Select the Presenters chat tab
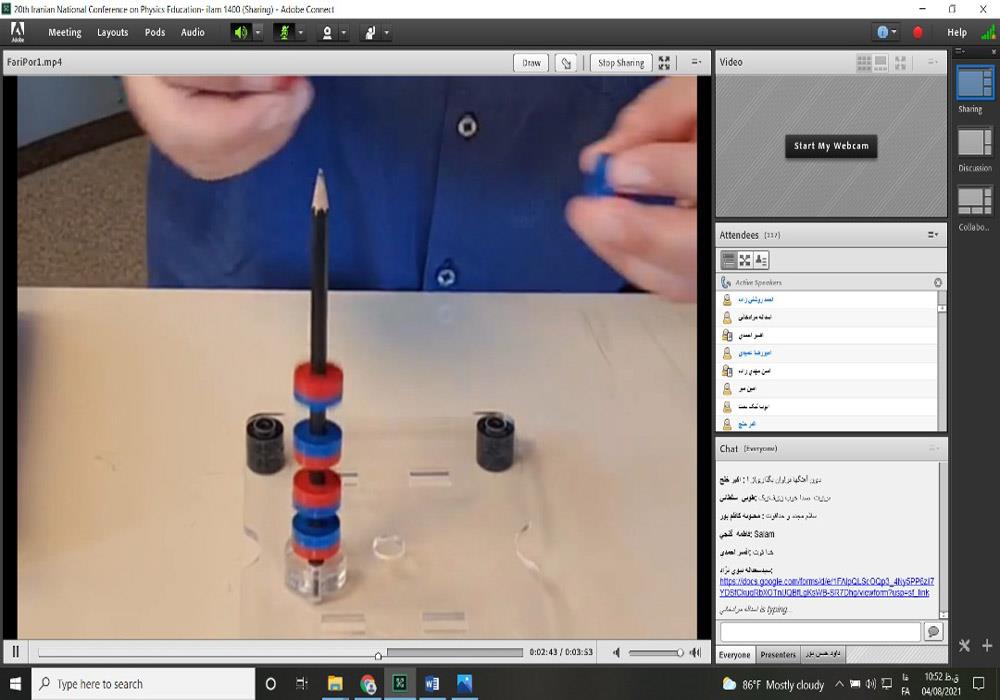Image resolution: width=1000 pixels, height=700 pixels. (x=778, y=655)
